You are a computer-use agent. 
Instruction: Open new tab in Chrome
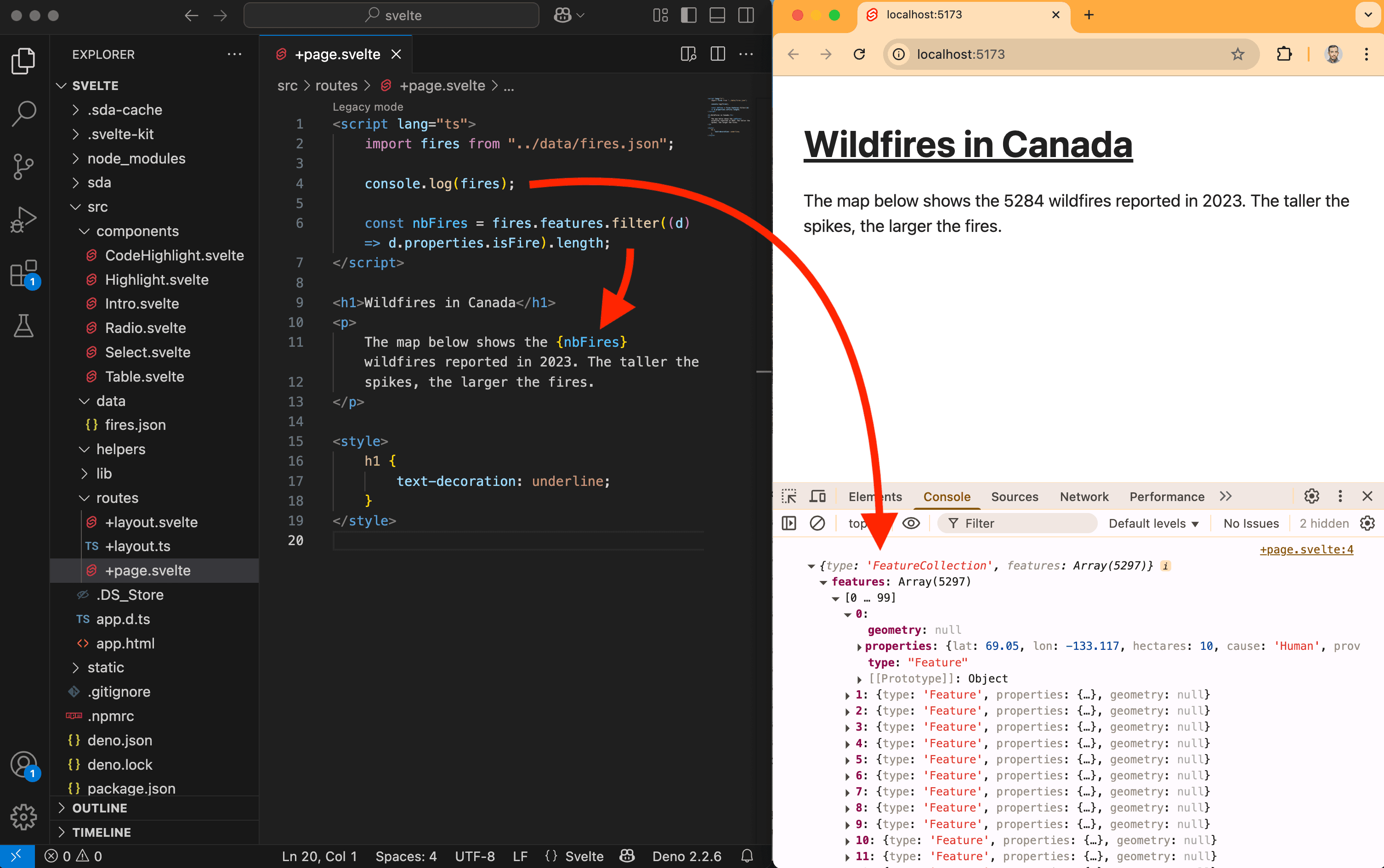click(1088, 16)
